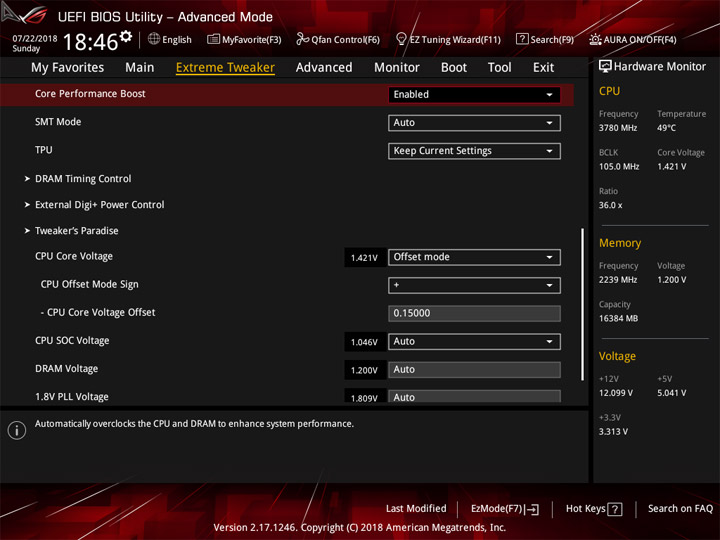Open CPU Offset Mode Sign dropdown

point(474,285)
